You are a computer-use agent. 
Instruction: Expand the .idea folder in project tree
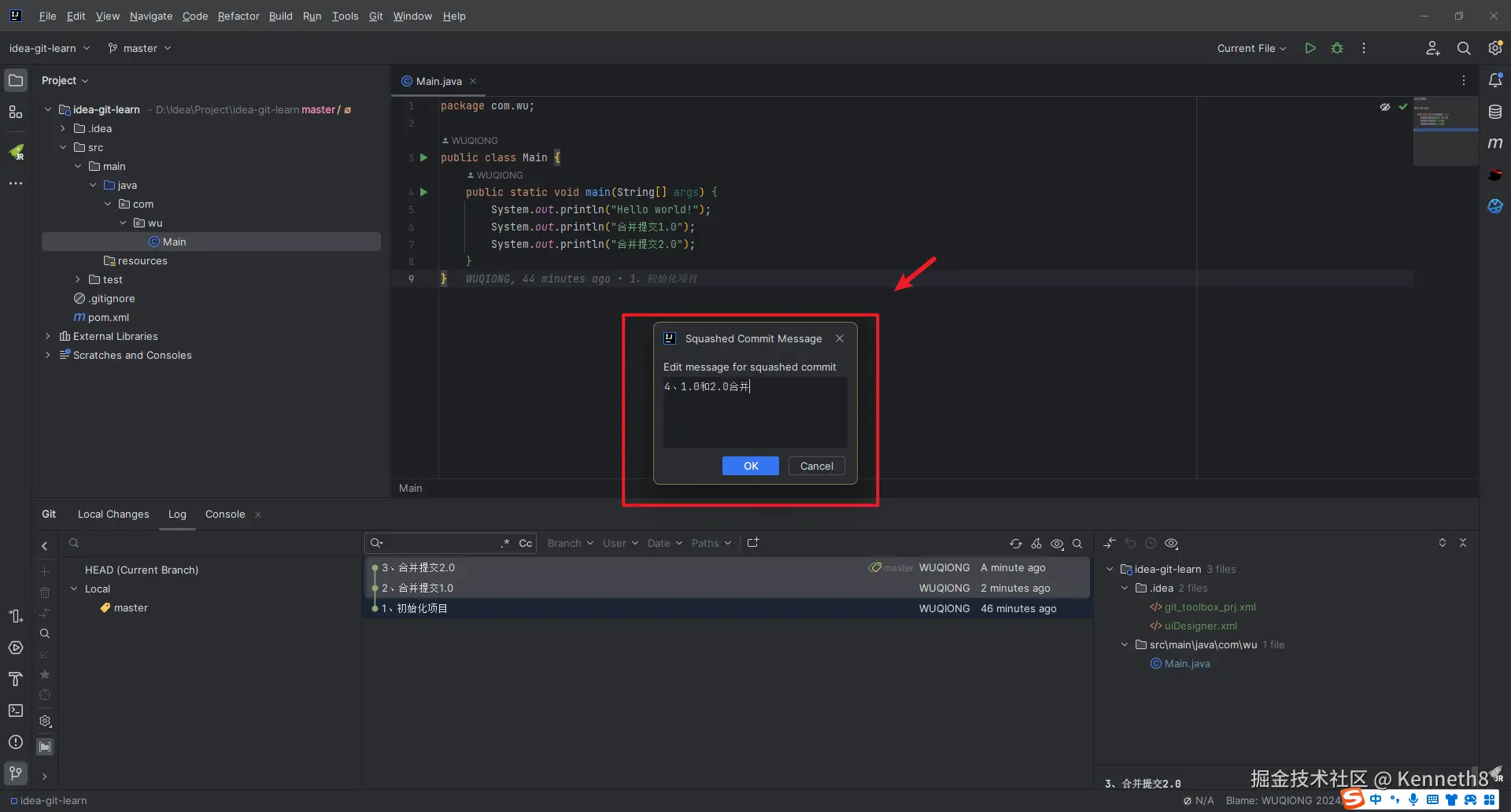[x=63, y=128]
